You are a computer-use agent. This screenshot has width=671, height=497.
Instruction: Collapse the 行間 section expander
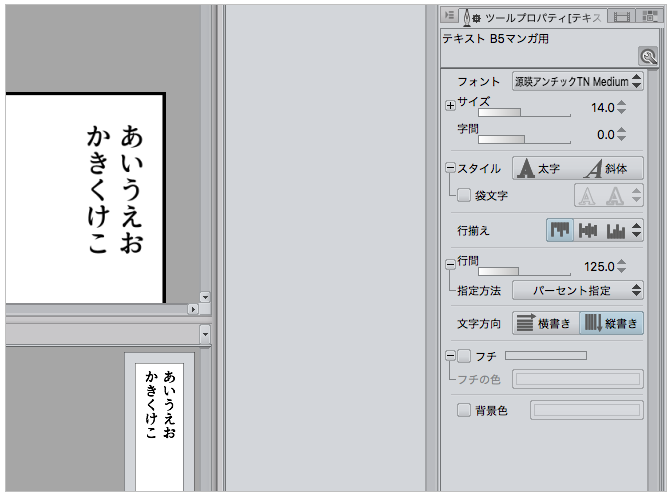(x=450, y=264)
